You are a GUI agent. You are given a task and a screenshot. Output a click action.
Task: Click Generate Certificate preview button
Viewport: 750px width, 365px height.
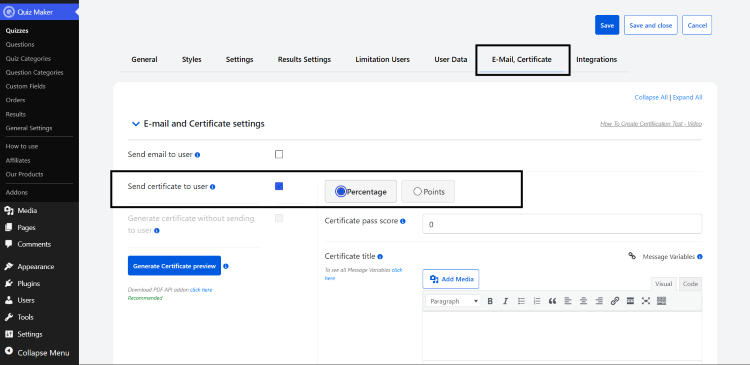coord(174,266)
